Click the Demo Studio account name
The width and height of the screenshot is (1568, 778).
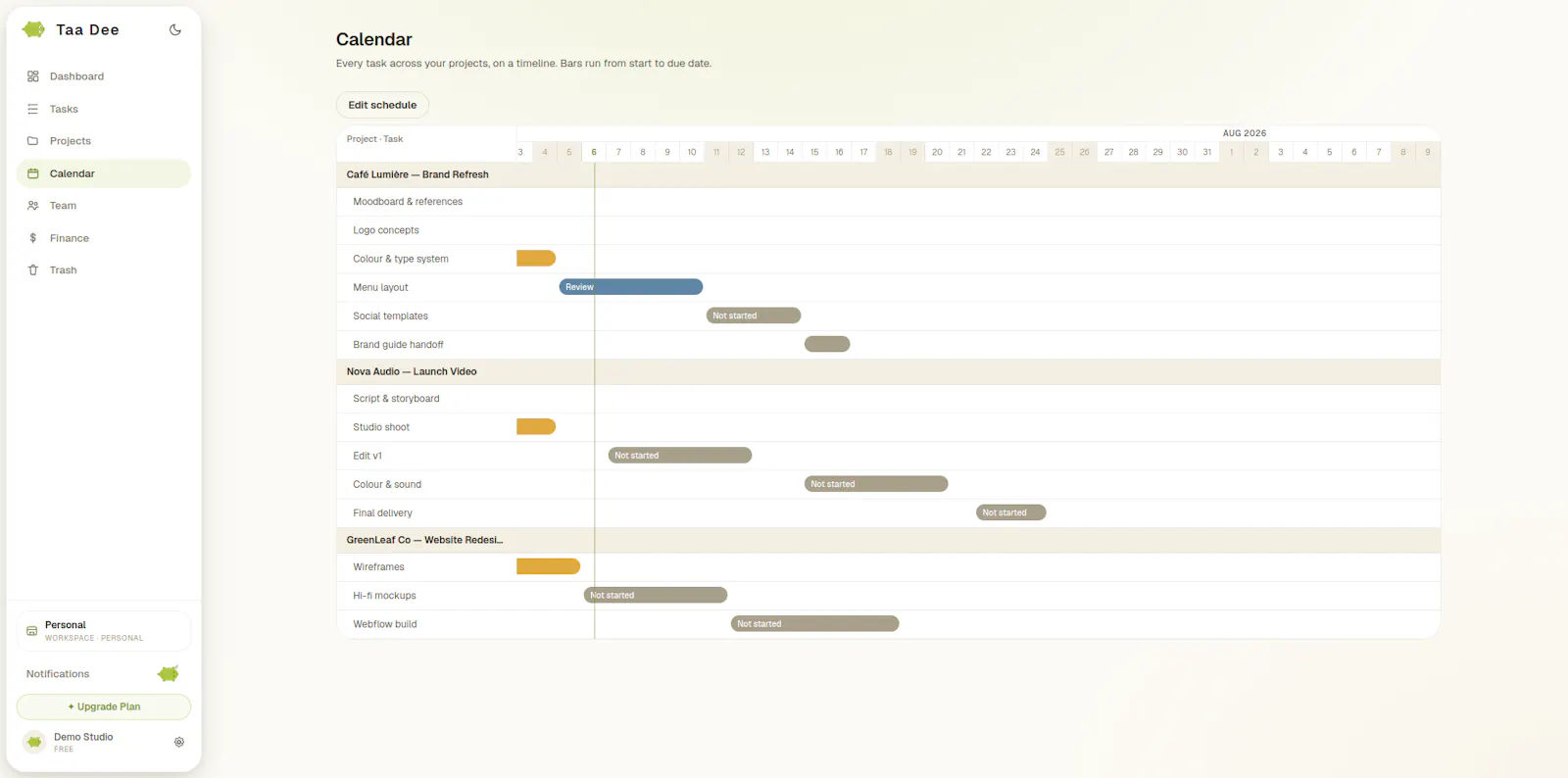pyautogui.click(x=83, y=737)
